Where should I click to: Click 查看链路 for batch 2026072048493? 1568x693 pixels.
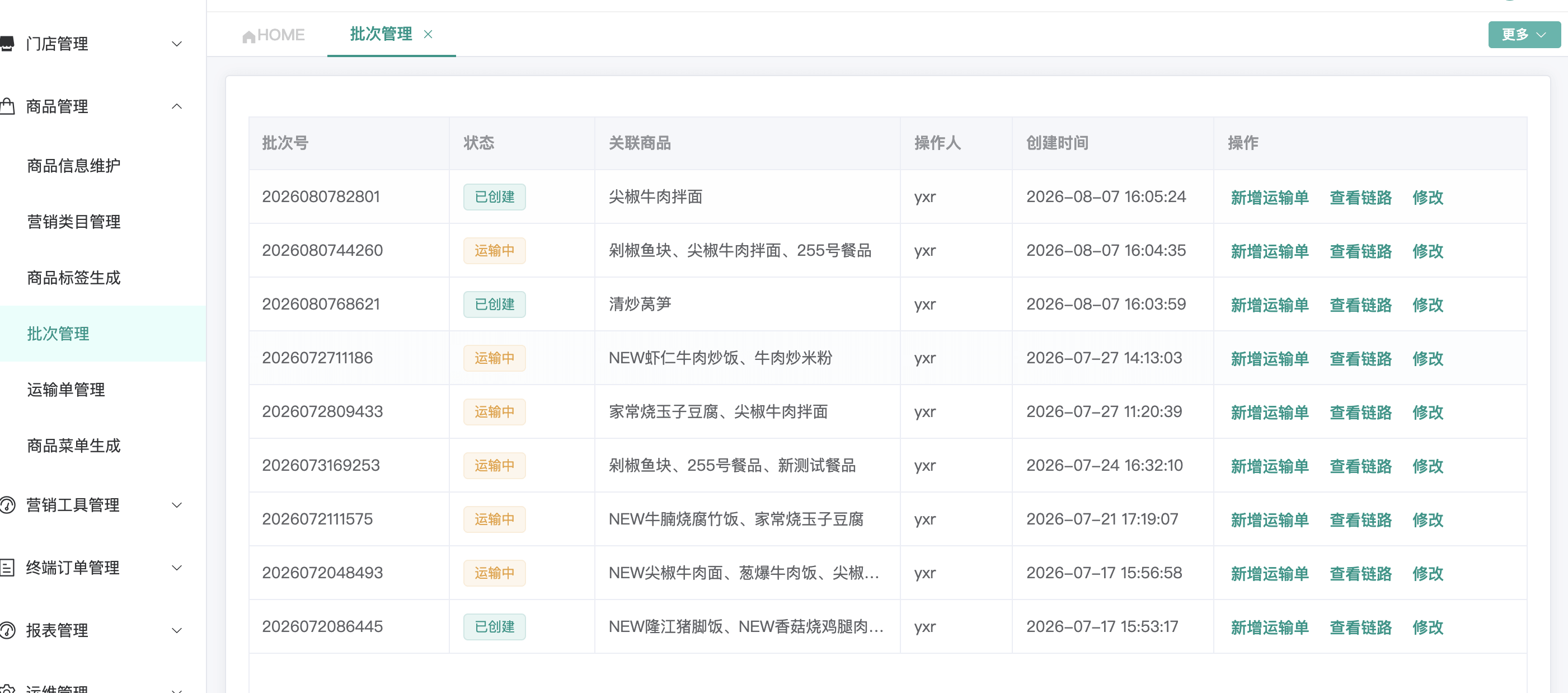point(1360,573)
